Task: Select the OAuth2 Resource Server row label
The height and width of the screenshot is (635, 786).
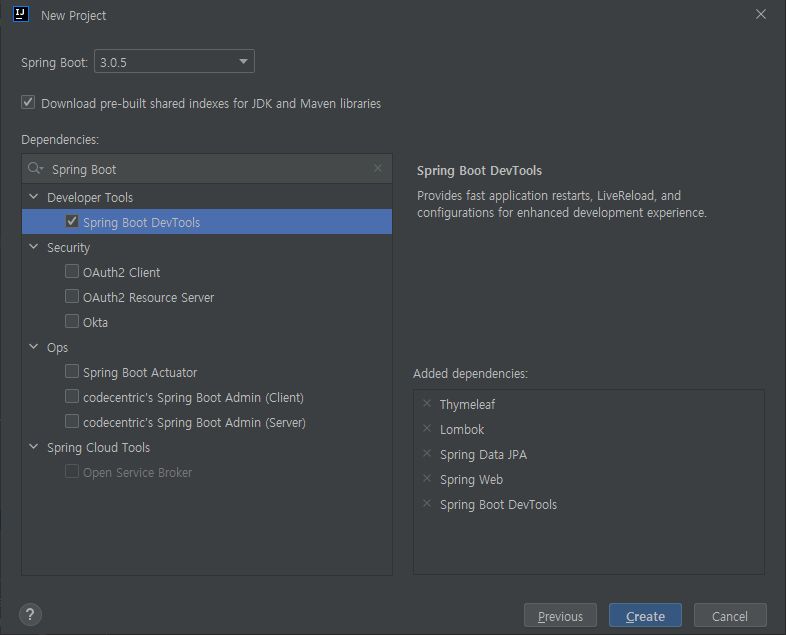Action: pos(148,298)
